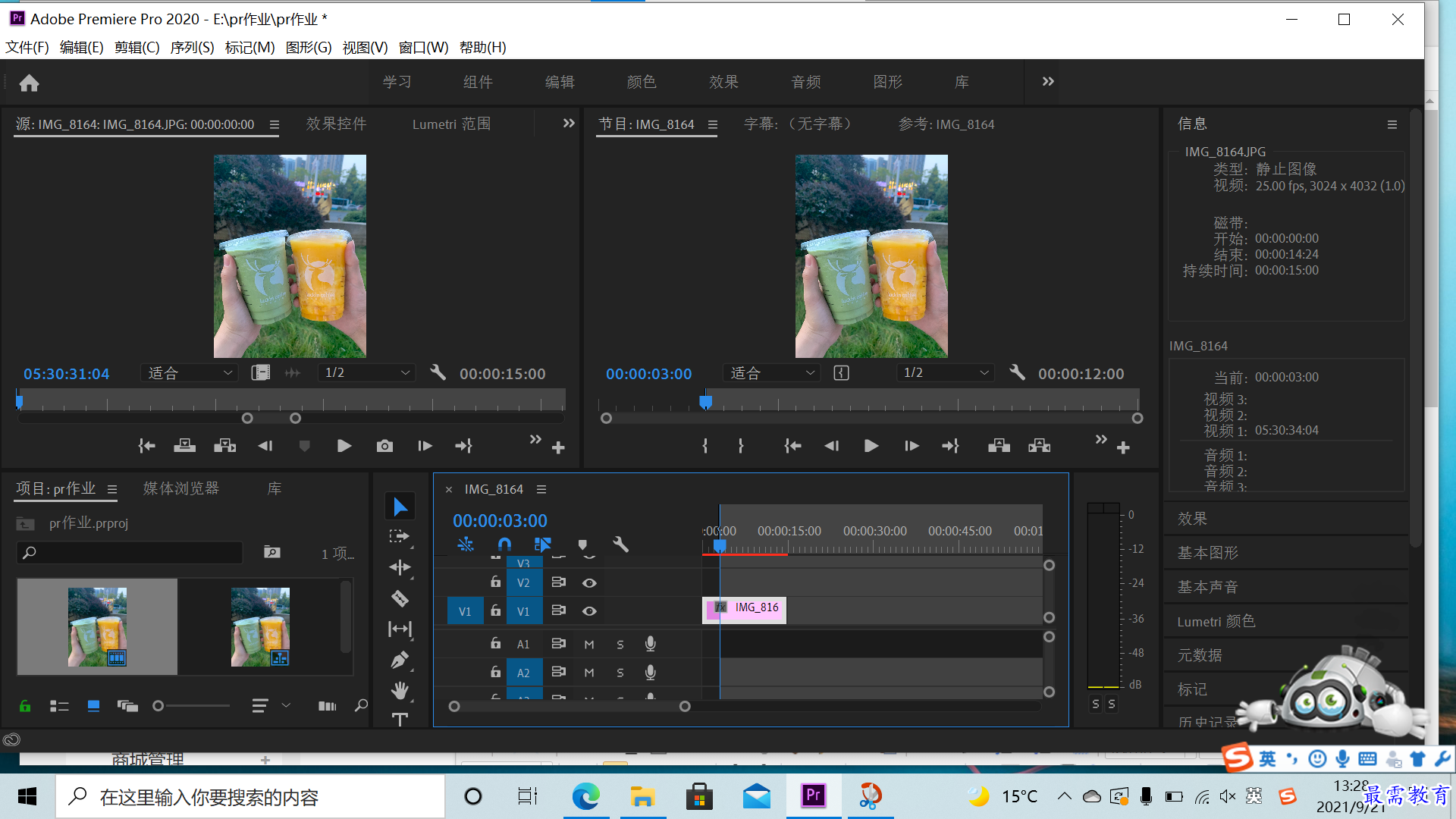Open Source monitor wrench settings

[x=438, y=372]
